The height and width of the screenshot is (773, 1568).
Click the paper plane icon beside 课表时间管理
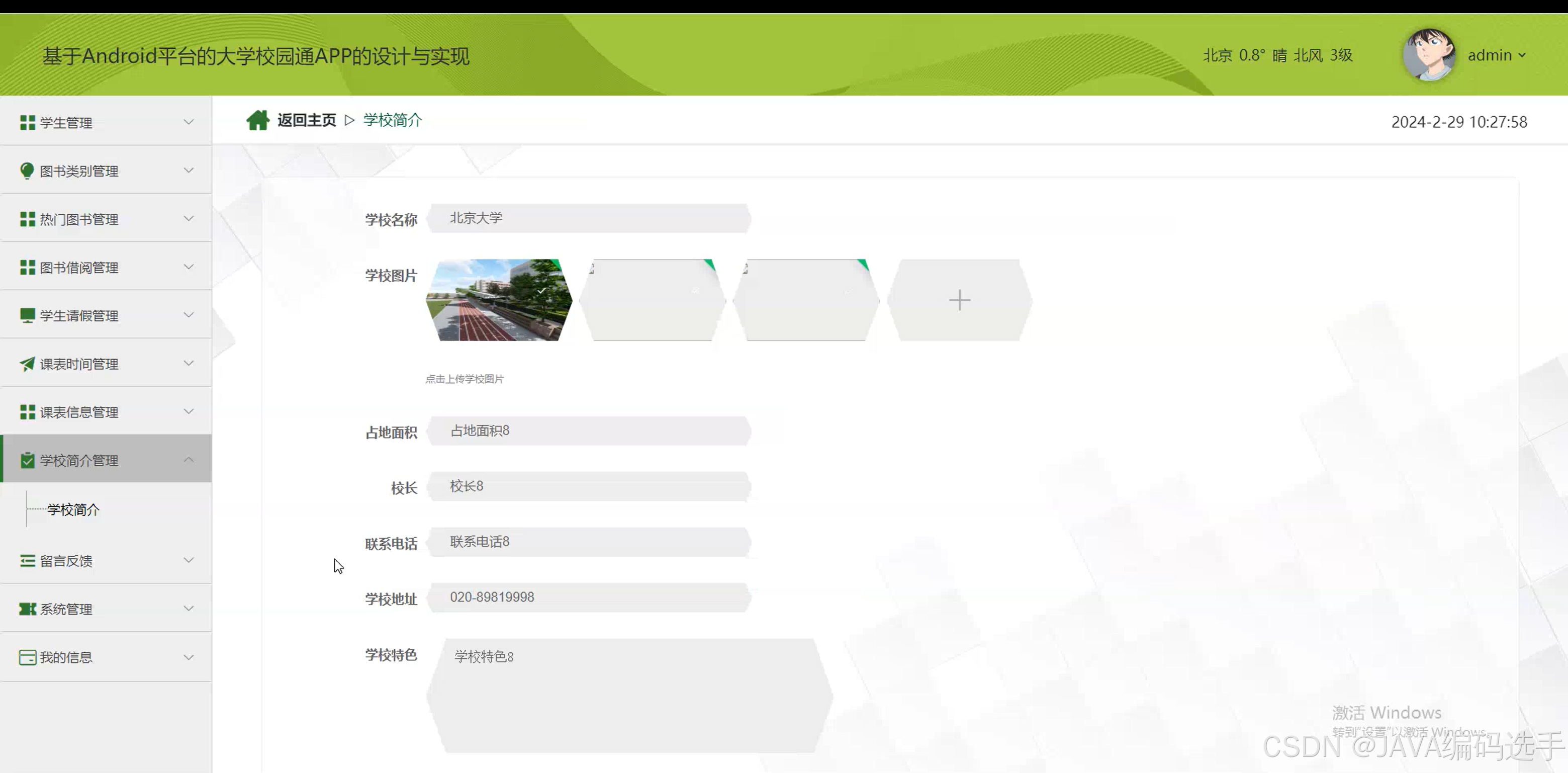coord(27,364)
